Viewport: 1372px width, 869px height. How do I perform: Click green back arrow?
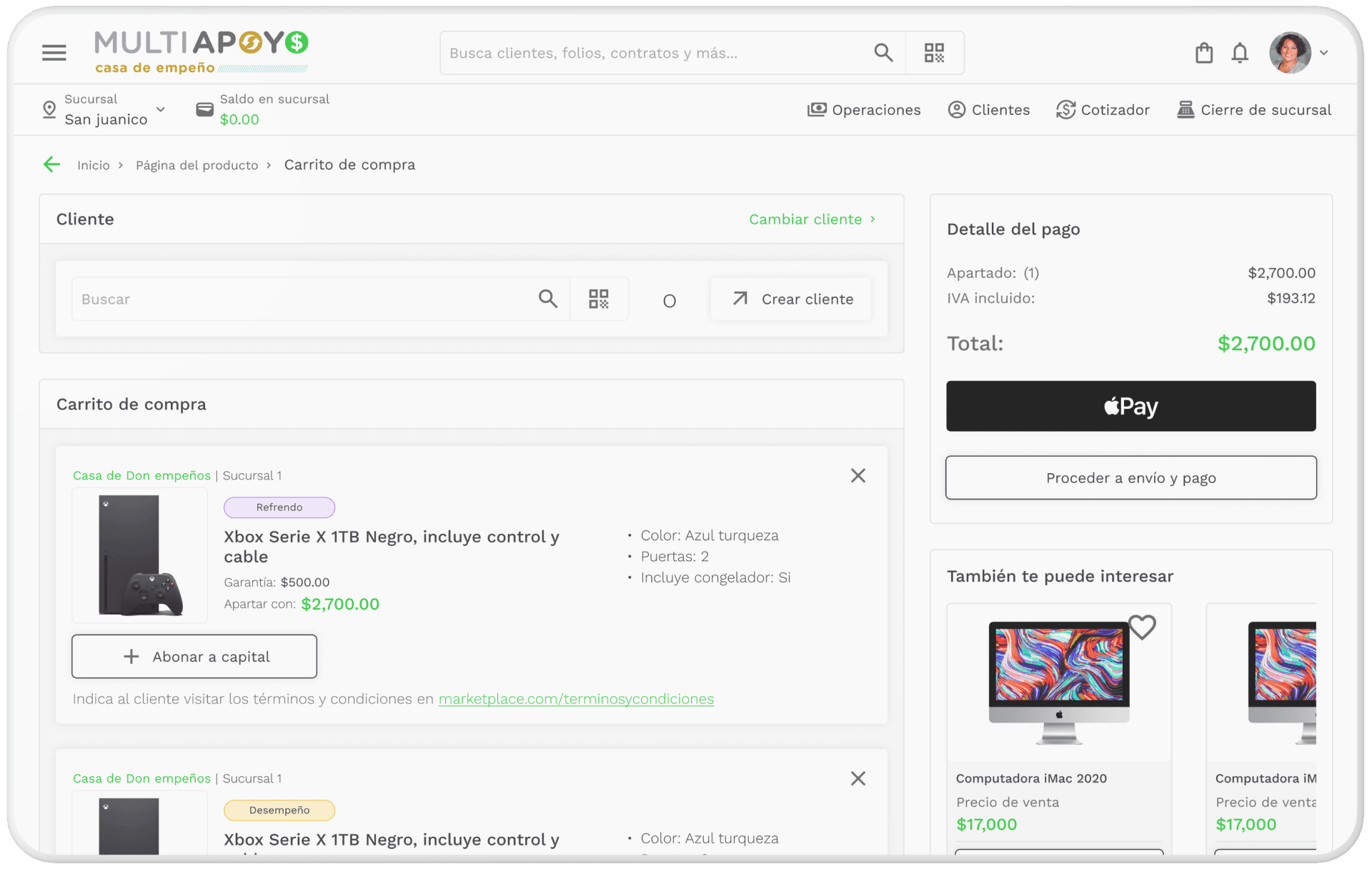pyautogui.click(x=51, y=165)
